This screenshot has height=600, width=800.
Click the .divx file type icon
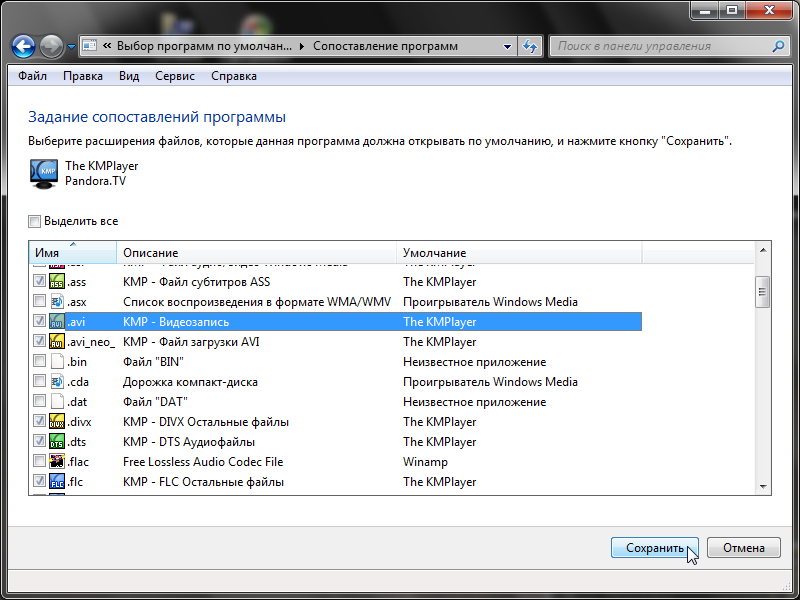coord(57,421)
